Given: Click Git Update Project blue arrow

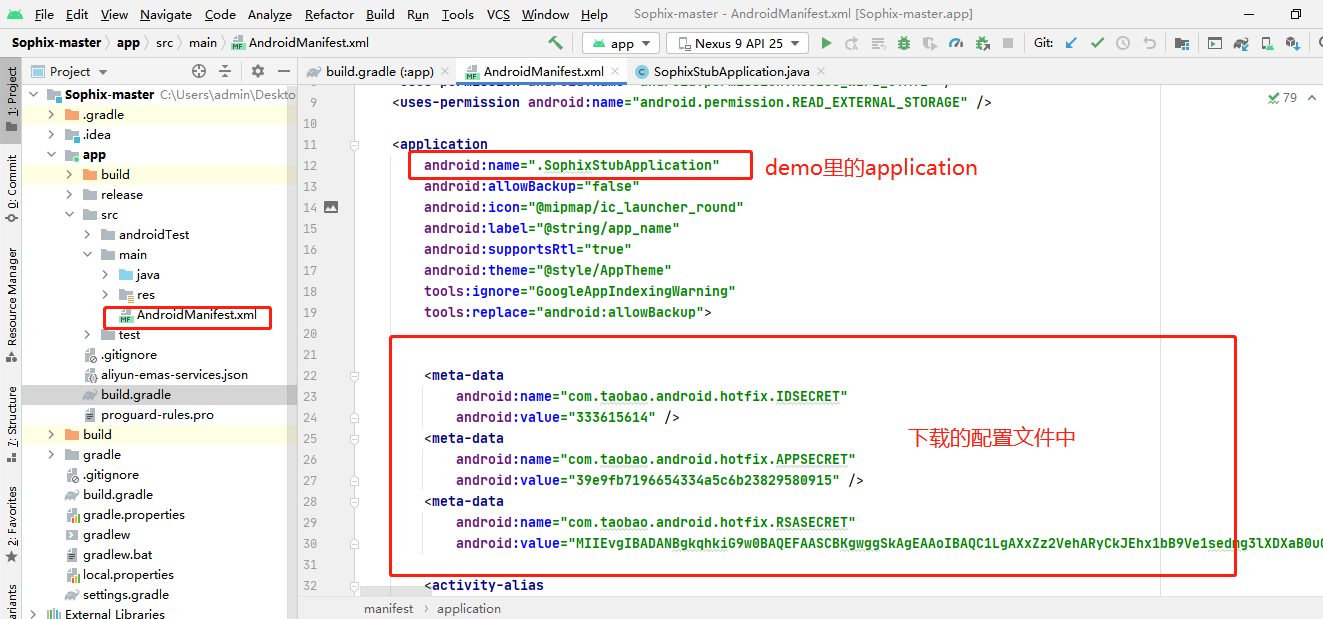Looking at the screenshot, I should click(x=1072, y=43).
